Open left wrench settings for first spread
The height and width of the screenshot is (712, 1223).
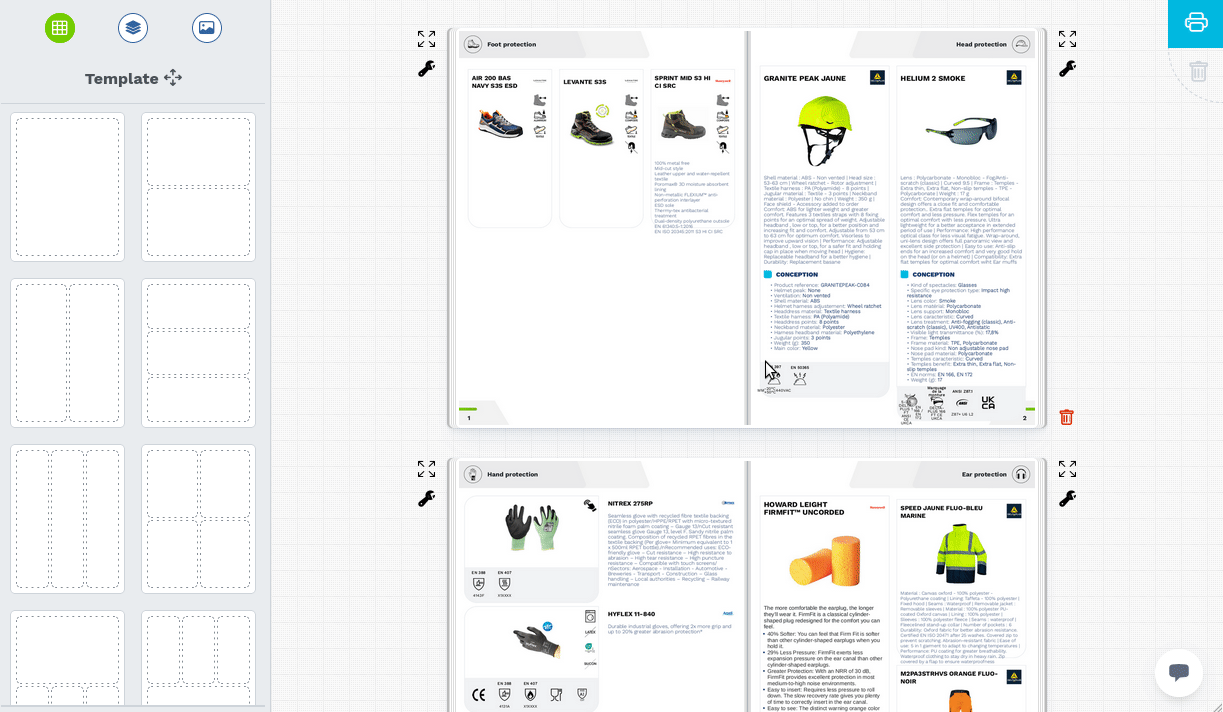point(427,69)
